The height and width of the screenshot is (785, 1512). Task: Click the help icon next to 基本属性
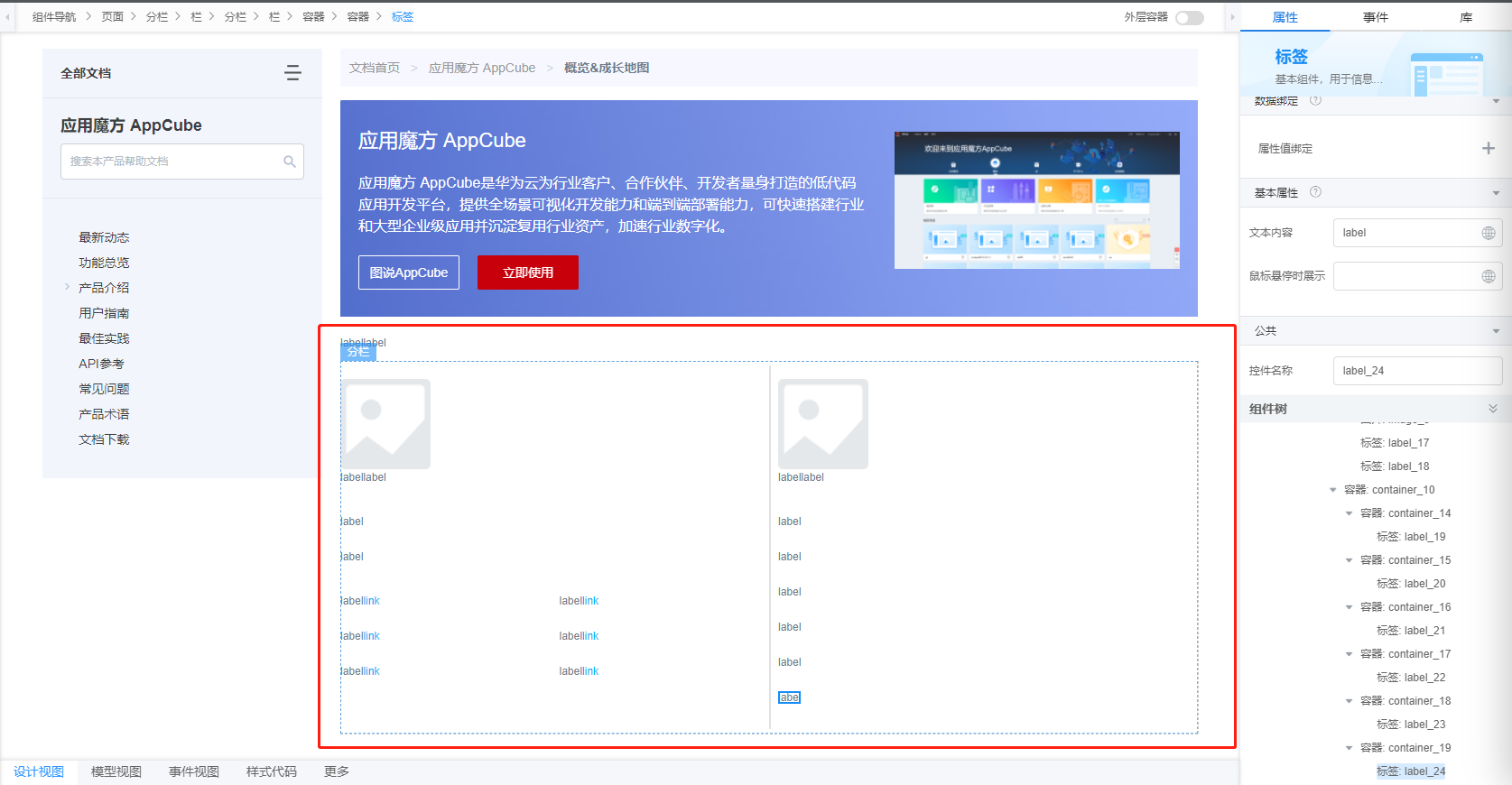pyautogui.click(x=1315, y=191)
